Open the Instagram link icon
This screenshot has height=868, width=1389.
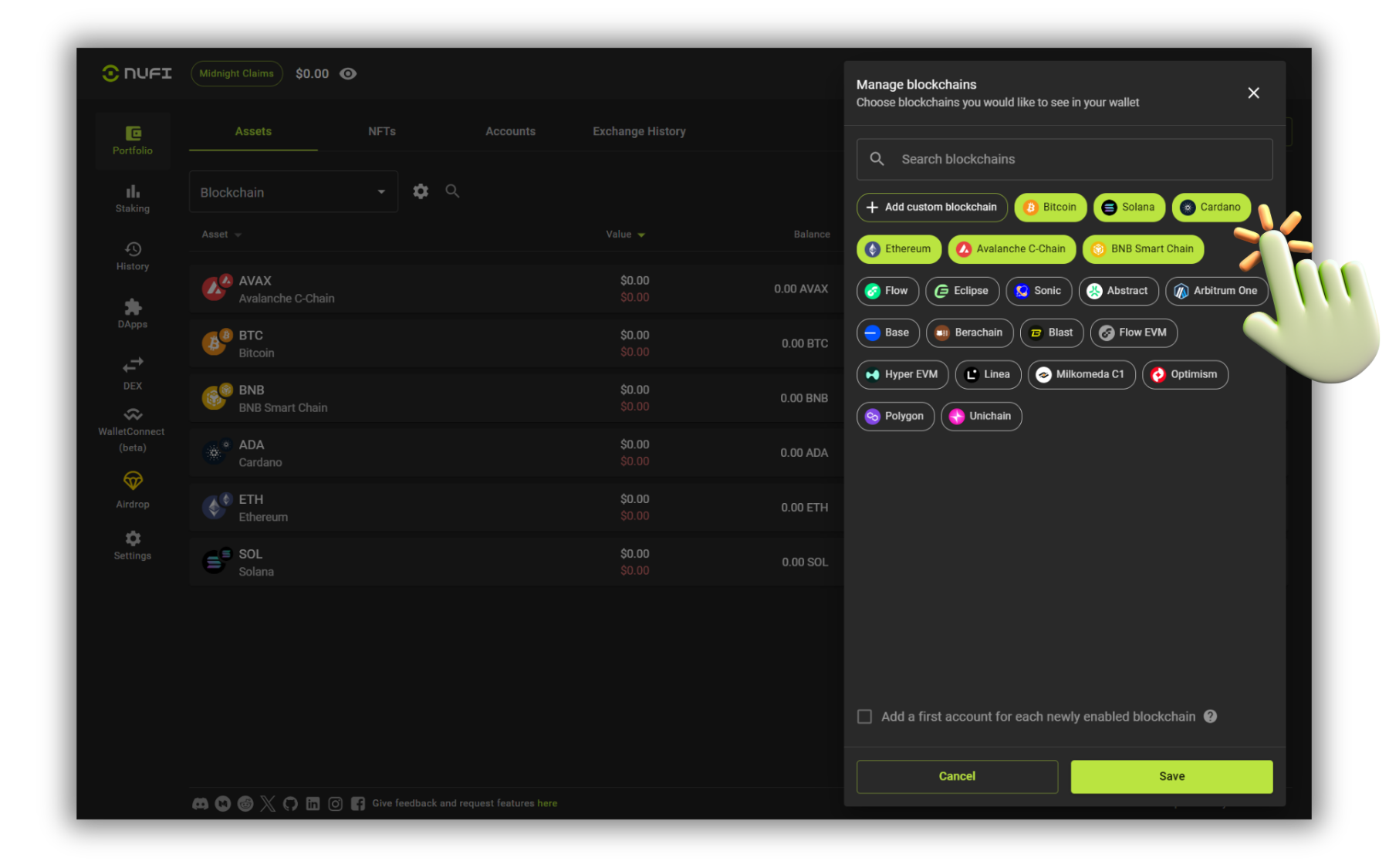pos(335,804)
